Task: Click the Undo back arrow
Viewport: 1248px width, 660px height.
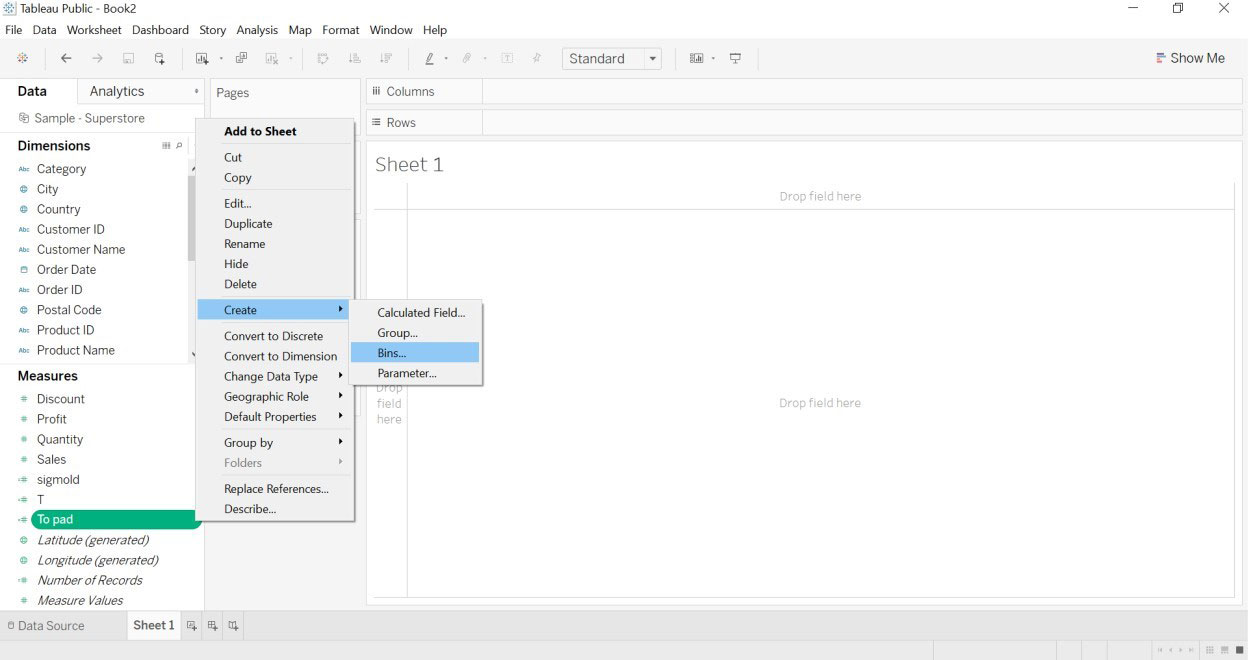Action: 66,59
